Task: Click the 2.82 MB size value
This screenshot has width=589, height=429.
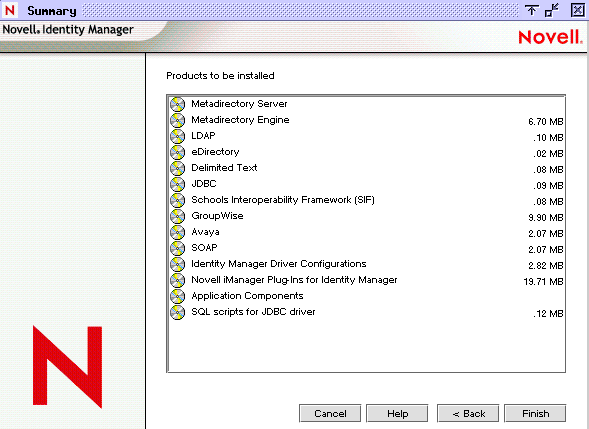Action: (x=545, y=266)
